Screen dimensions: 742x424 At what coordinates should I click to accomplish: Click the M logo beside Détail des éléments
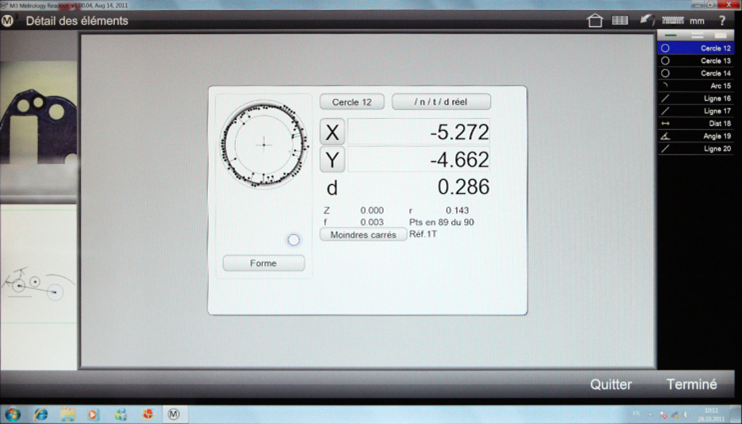[8, 20]
